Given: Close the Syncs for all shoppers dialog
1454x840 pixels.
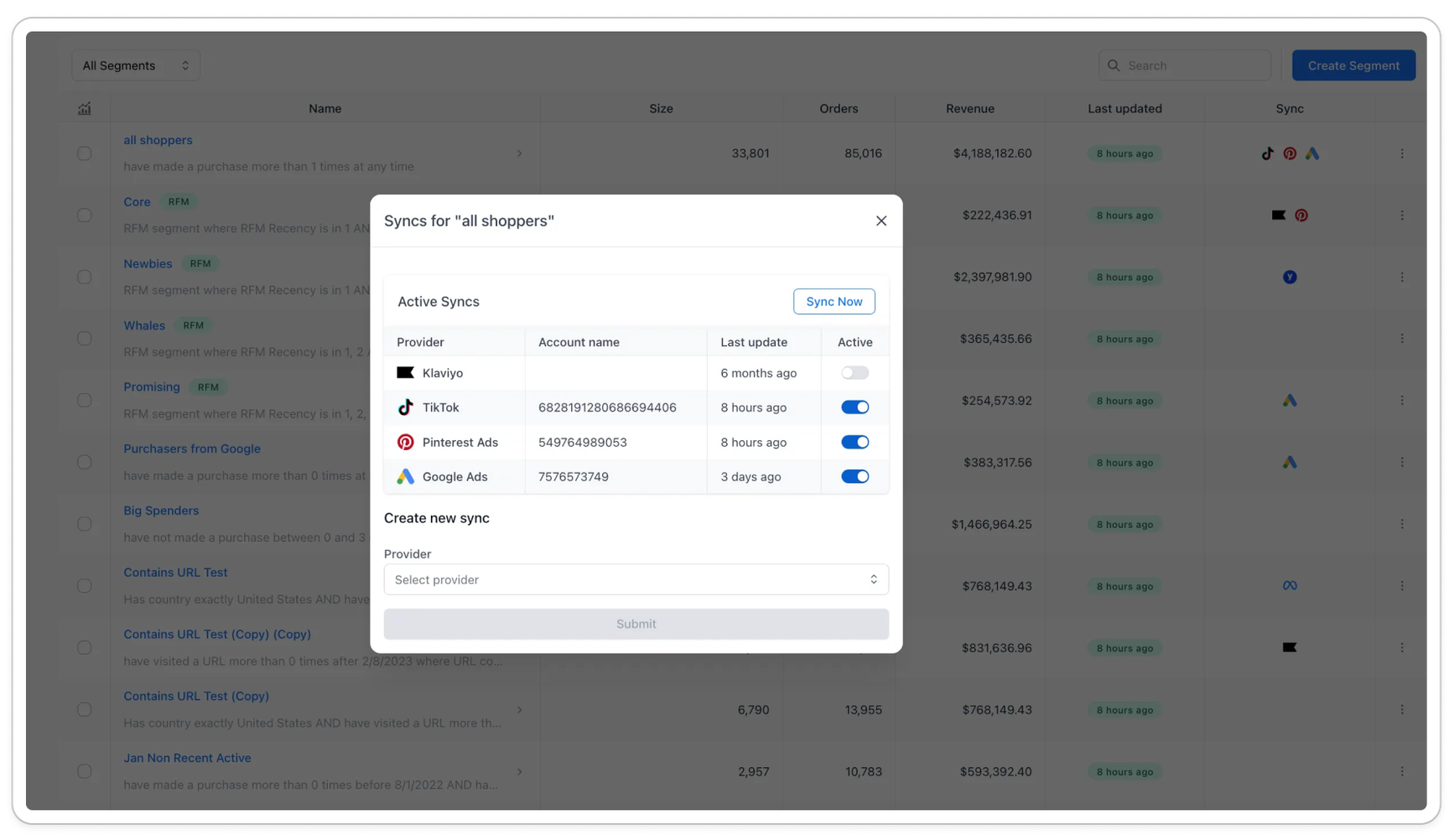Looking at the screenshot, I should (880, 220).
